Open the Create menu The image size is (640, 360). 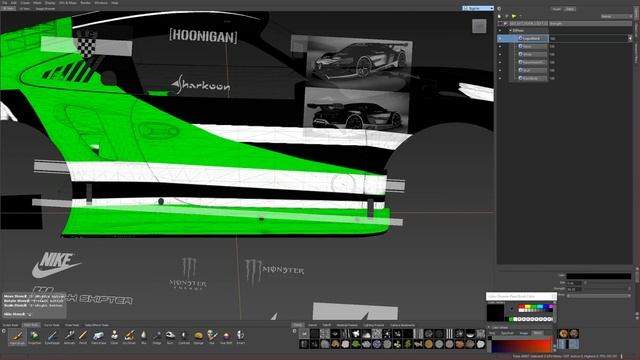click(x=25, y=2)
